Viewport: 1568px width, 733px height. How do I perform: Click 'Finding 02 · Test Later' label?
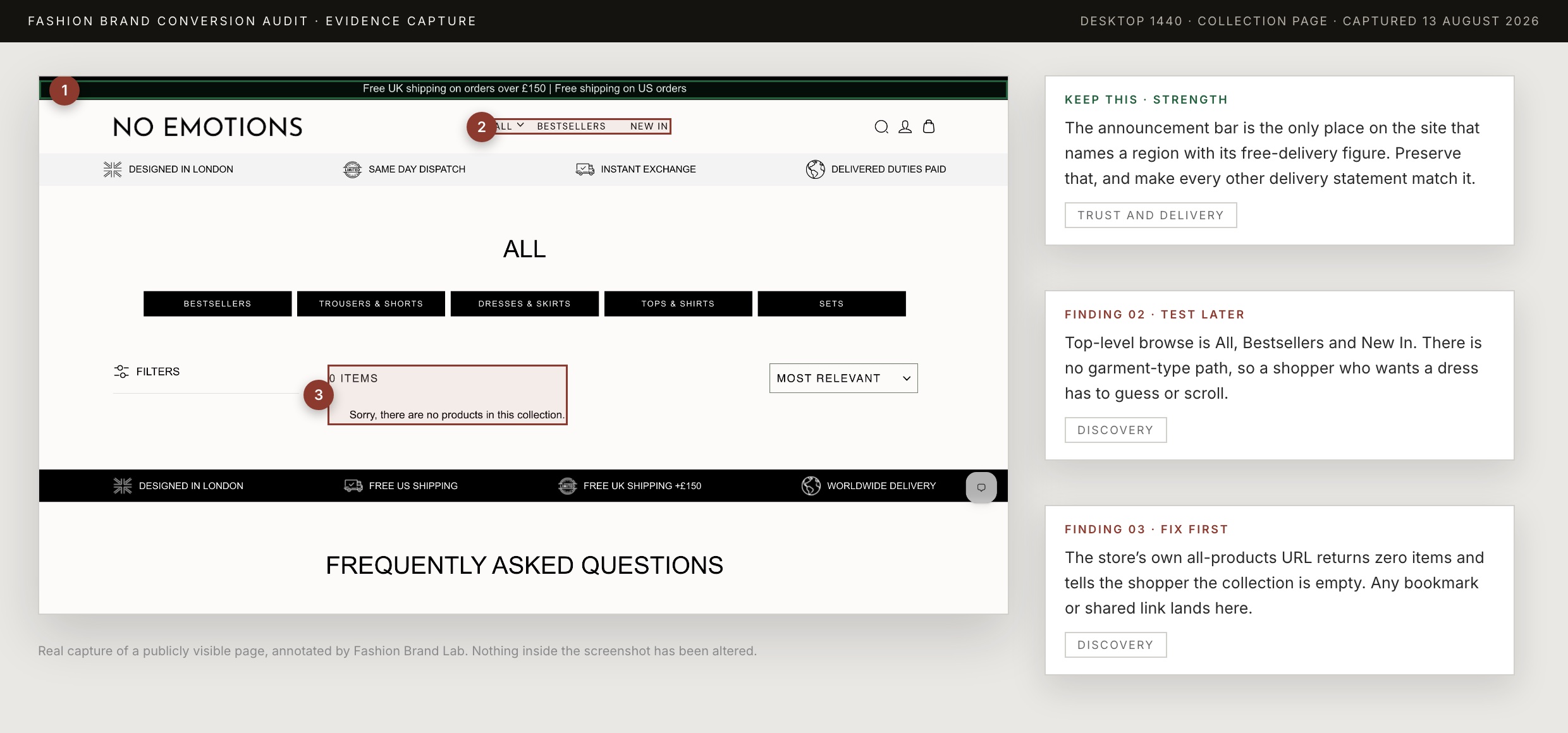coord(1155,315)
